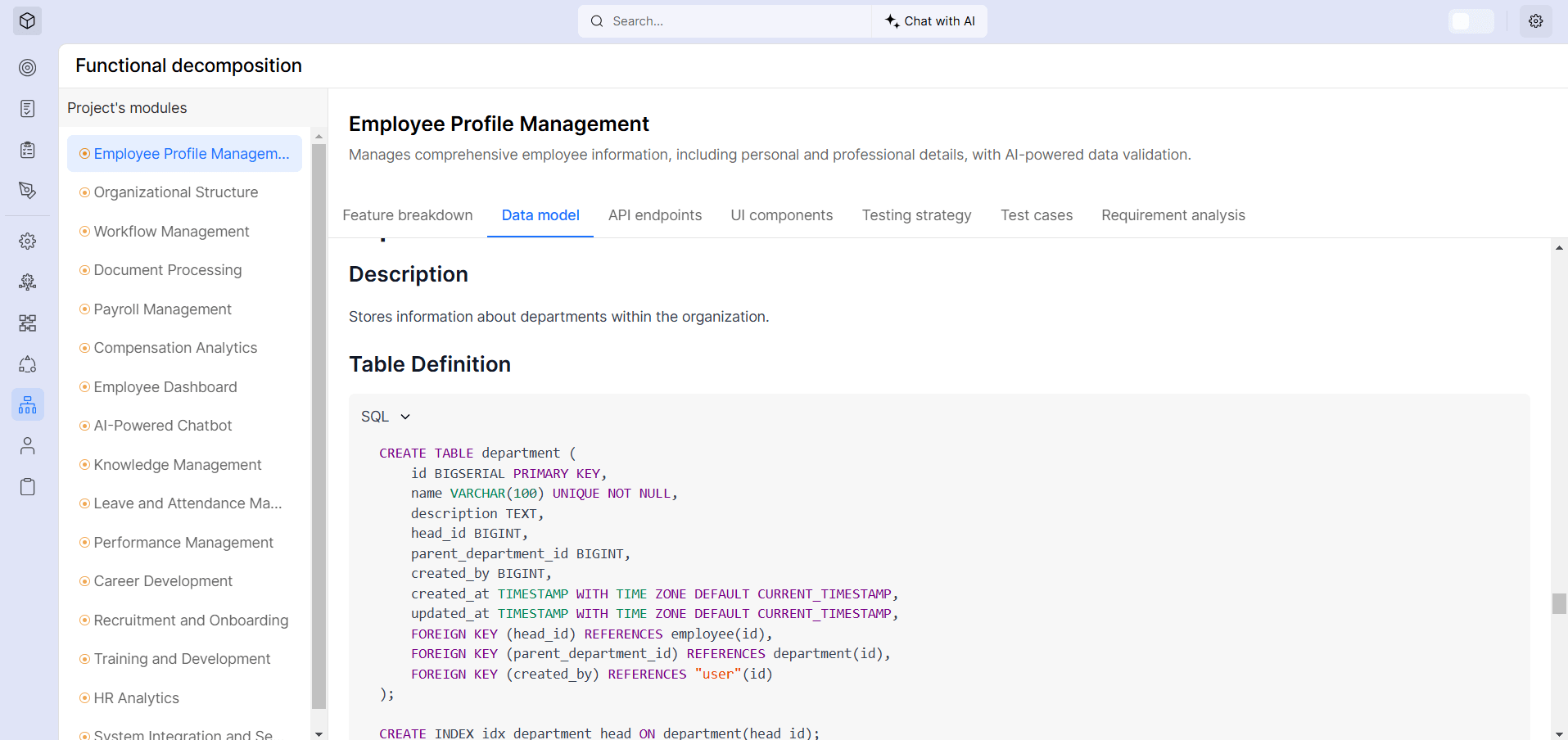Open the SQL language dropdown
1568x740 pixels.
pos(386,417)
